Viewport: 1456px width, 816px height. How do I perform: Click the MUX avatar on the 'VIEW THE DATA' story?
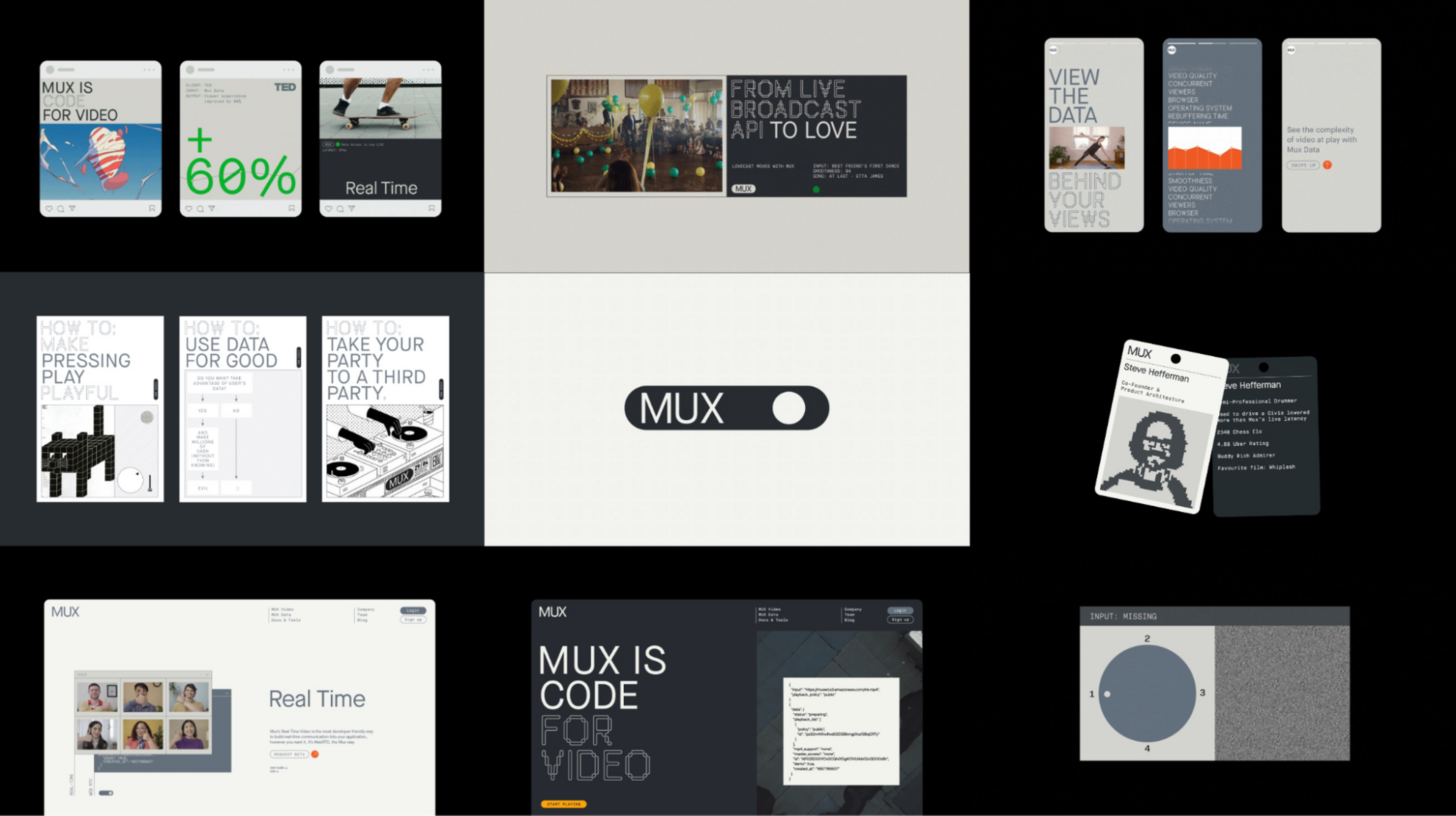[1053, 50]
